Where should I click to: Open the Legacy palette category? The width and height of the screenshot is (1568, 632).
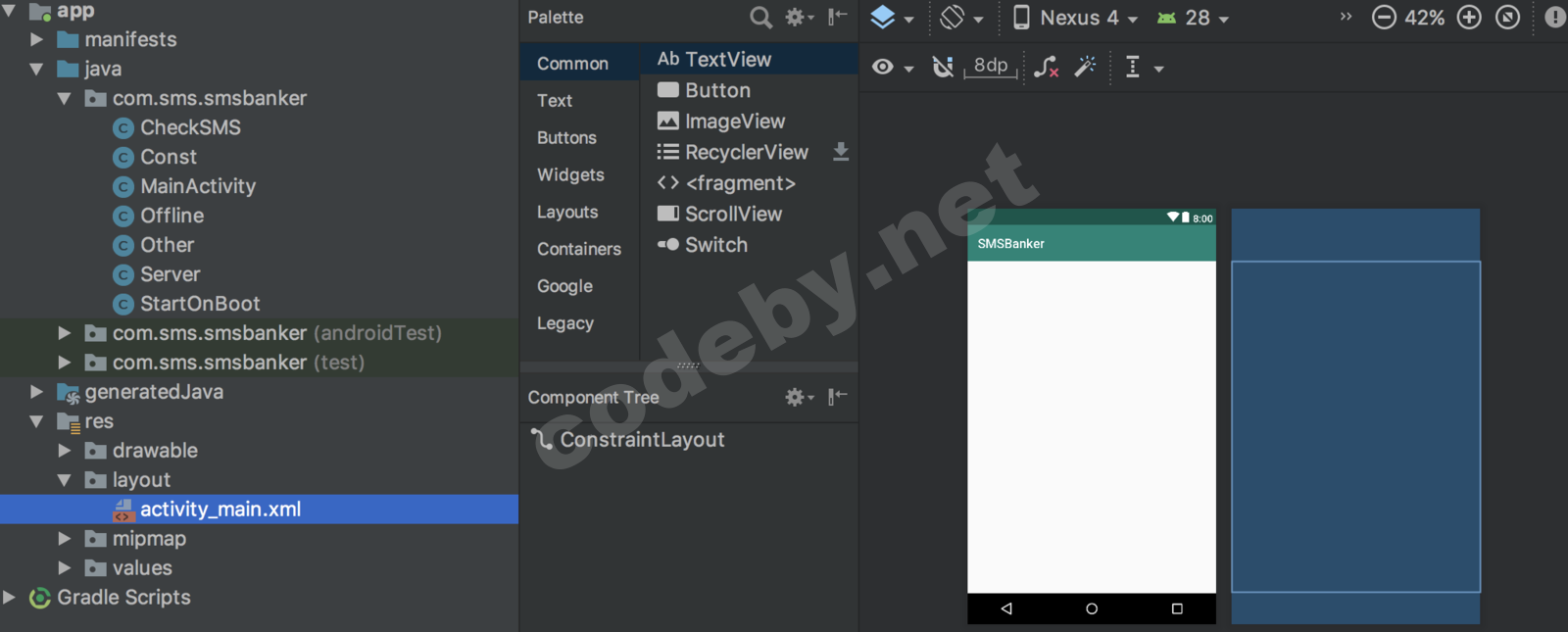coord(579,323)
